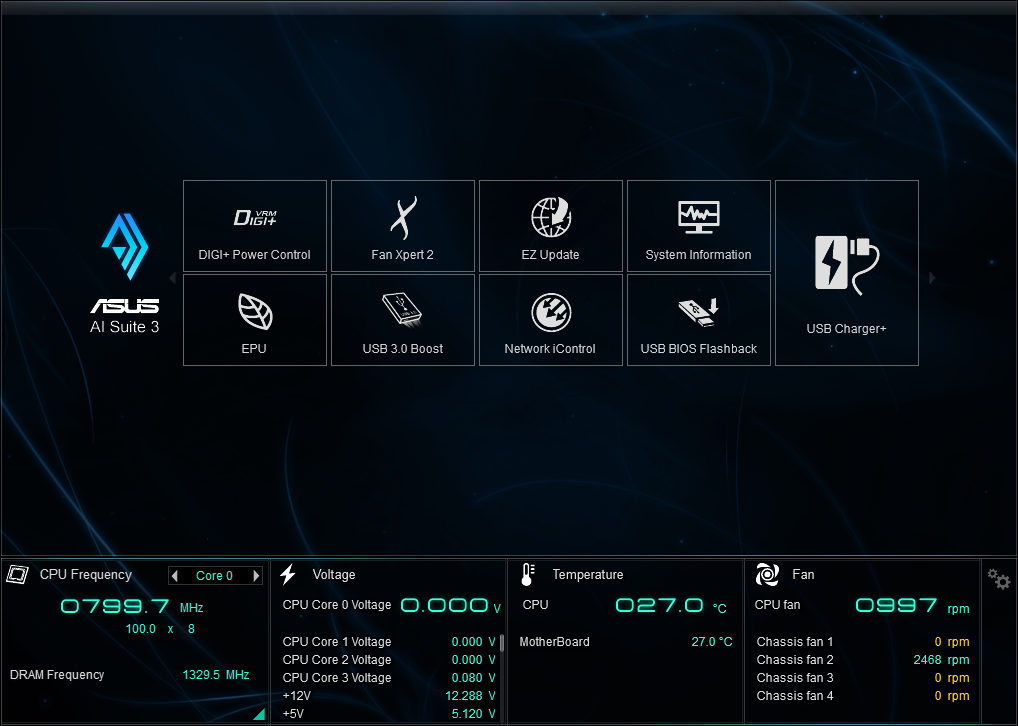Select Chassis fan 3 row
Screen dimensions: 1018x726
863,678
